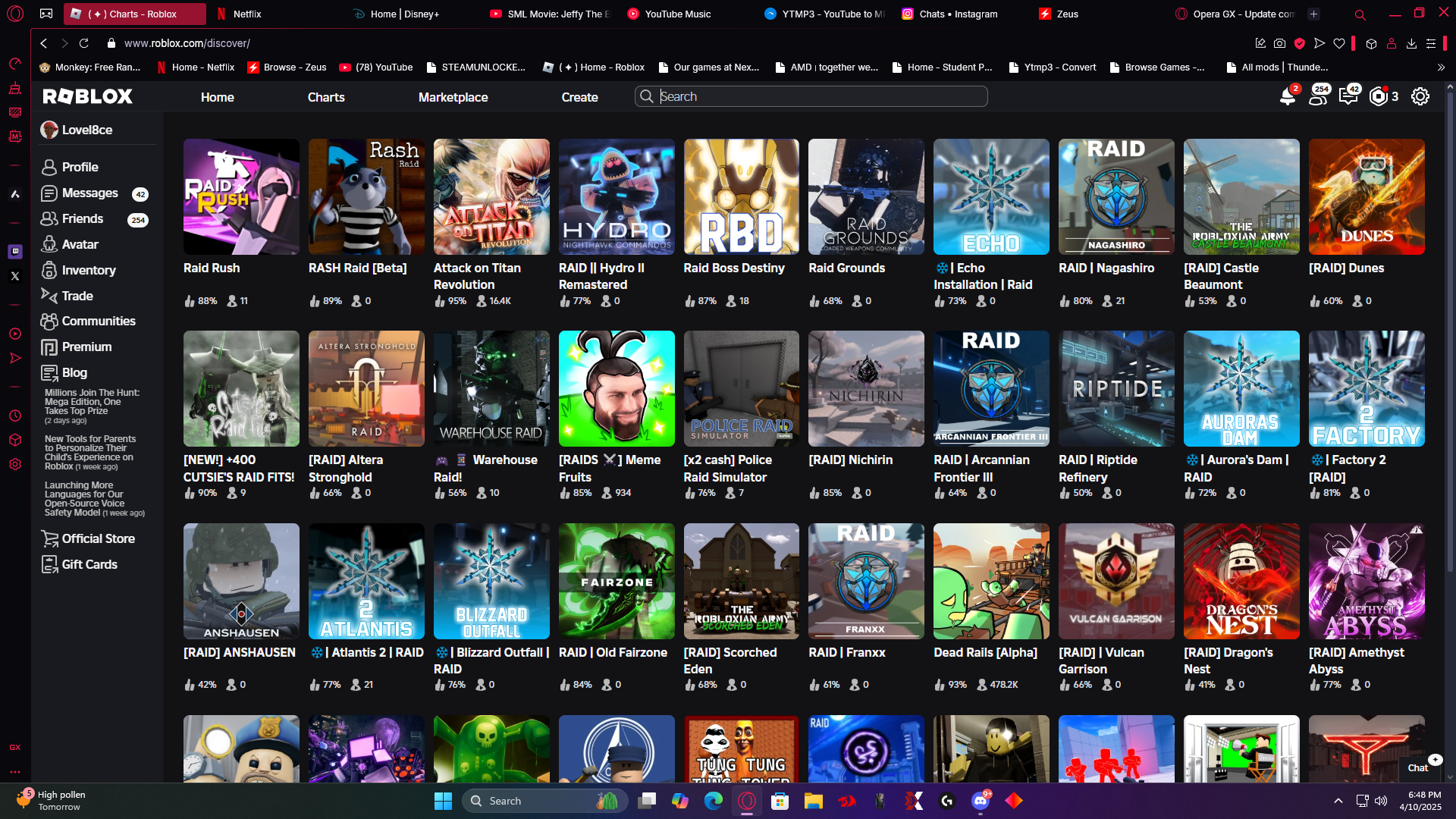Open Trade in left sidebar
This screenshot has height=819, width=1456.
coord(77,296)
